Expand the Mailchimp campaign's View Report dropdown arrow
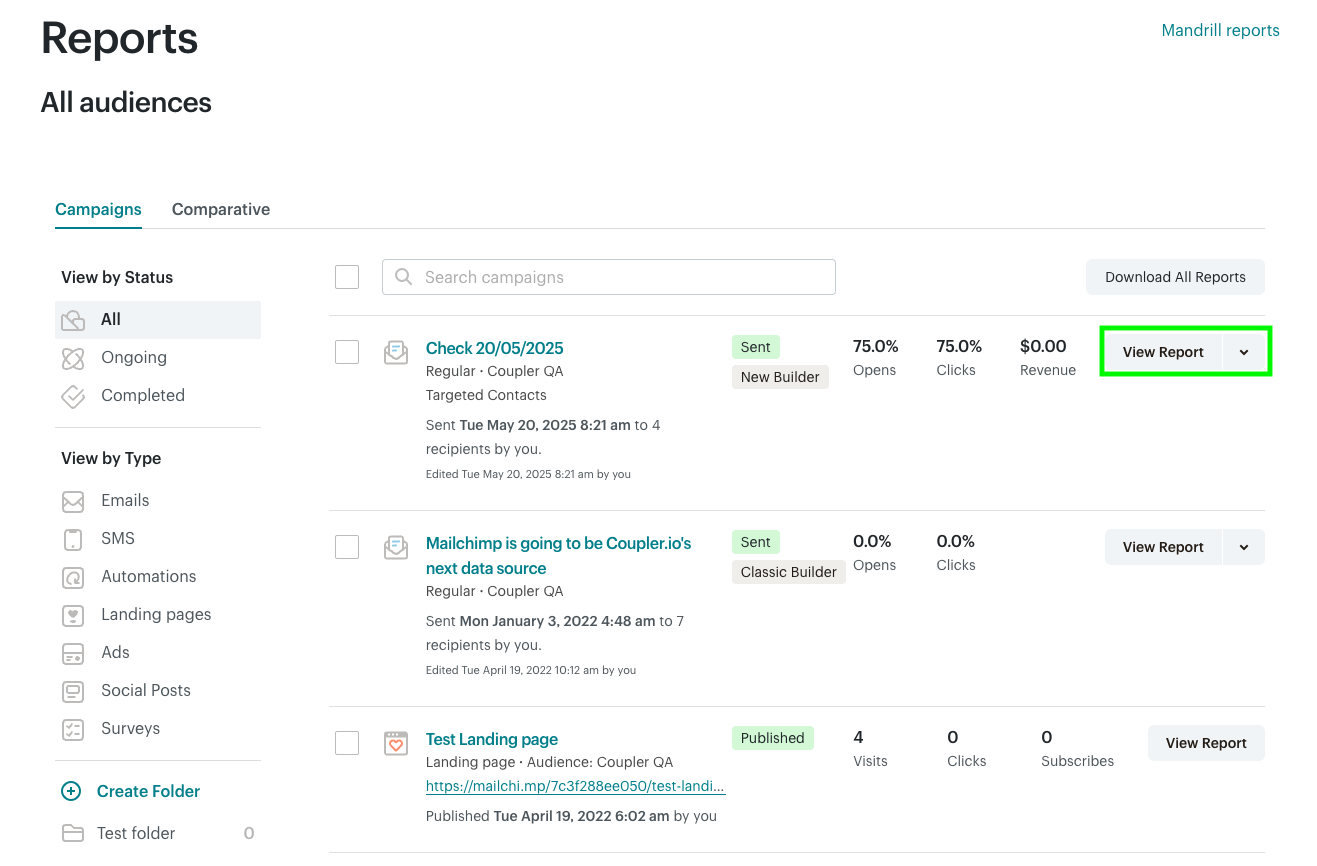 (x=1243, y=547)
